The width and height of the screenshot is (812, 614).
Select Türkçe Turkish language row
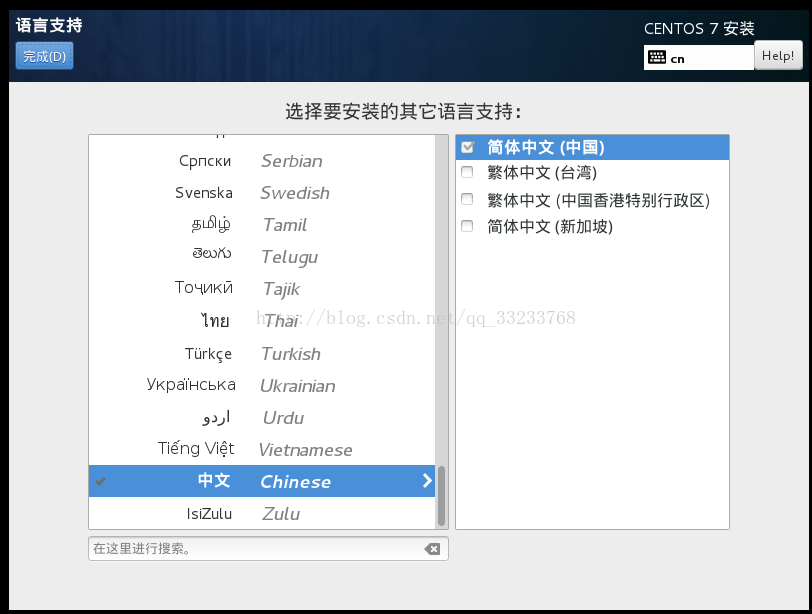262,354
